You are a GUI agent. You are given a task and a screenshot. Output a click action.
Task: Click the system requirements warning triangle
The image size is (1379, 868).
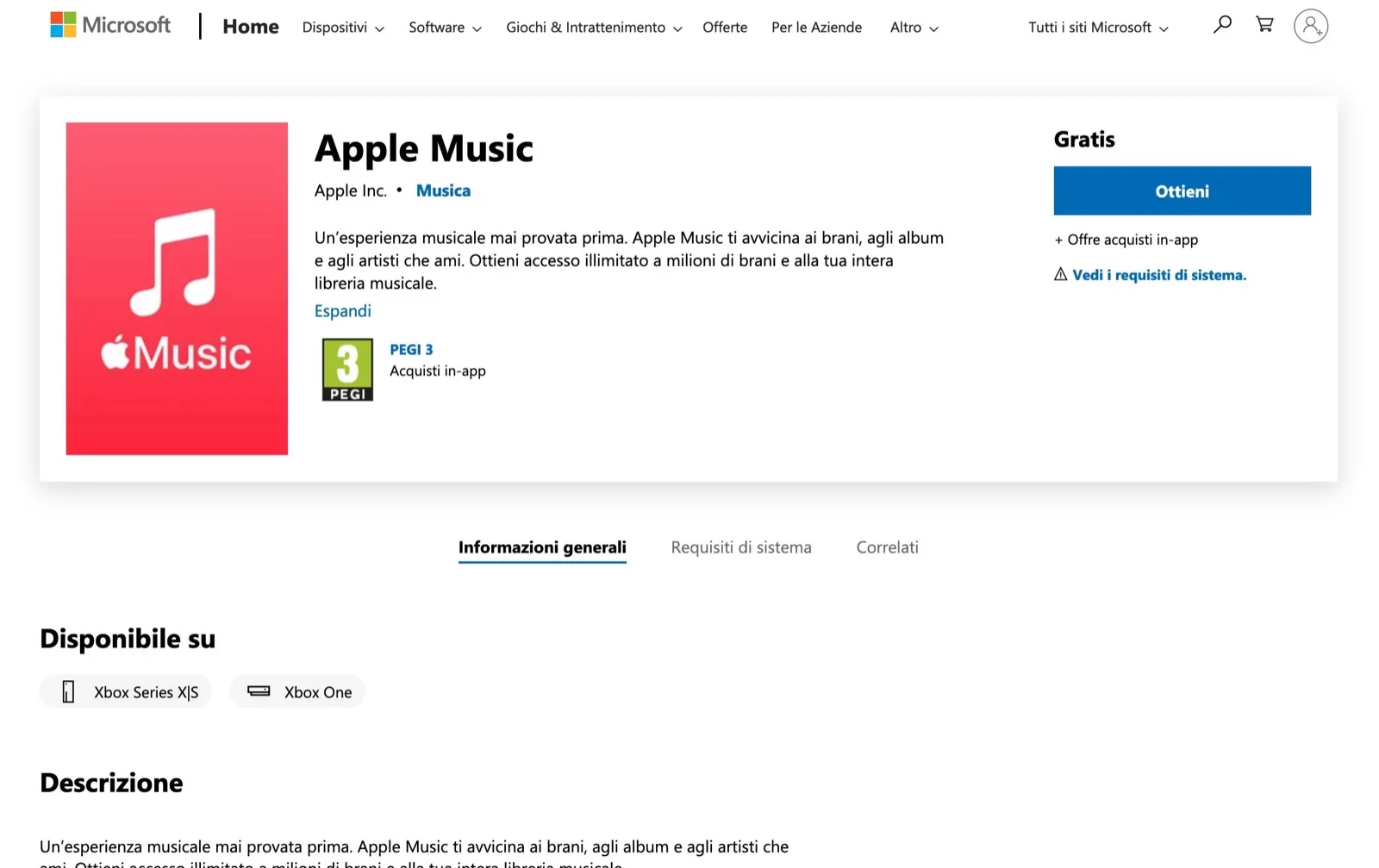click(x=1060, y=274)
